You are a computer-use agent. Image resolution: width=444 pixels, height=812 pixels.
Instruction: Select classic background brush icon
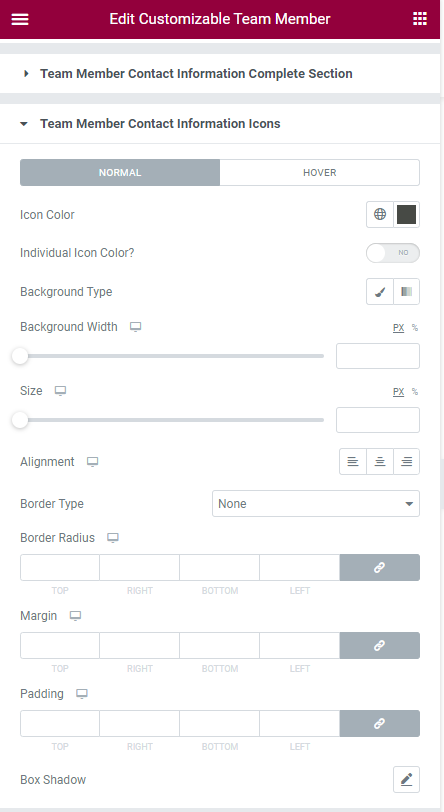380,292
